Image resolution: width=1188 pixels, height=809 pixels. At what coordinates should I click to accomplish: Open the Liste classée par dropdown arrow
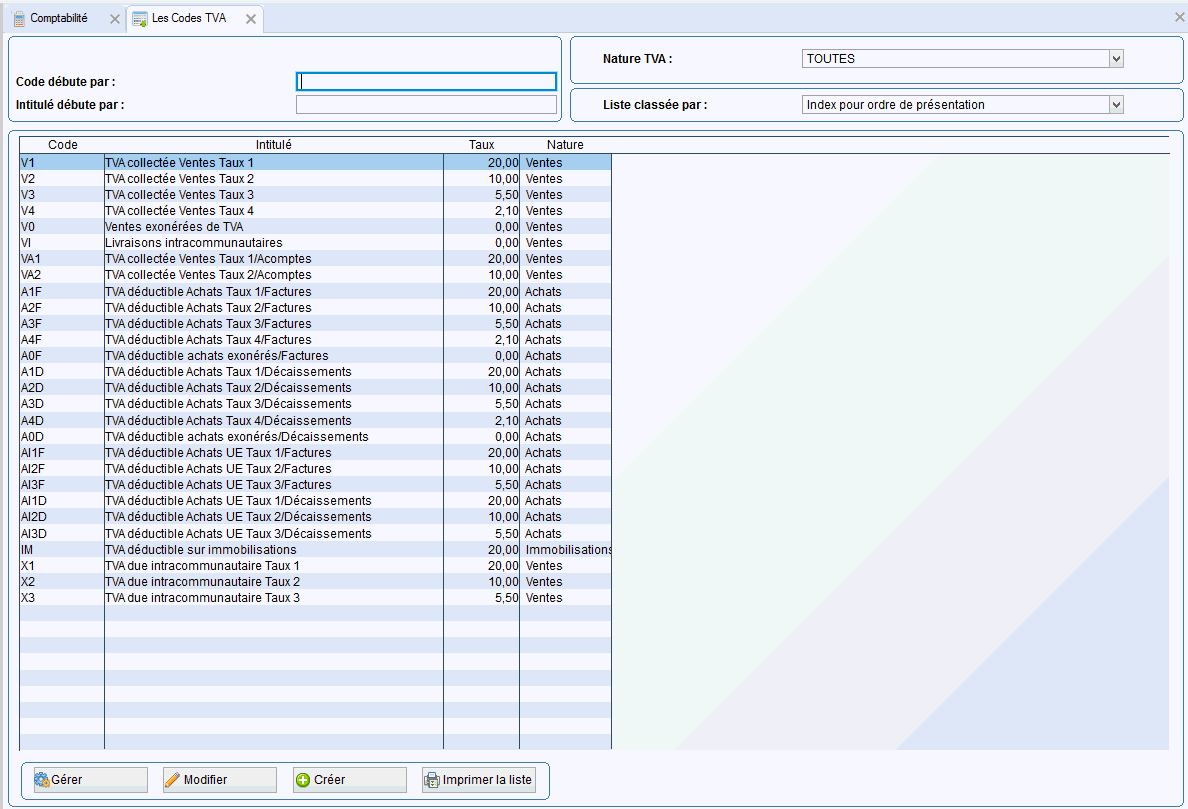click(1116, 105)
